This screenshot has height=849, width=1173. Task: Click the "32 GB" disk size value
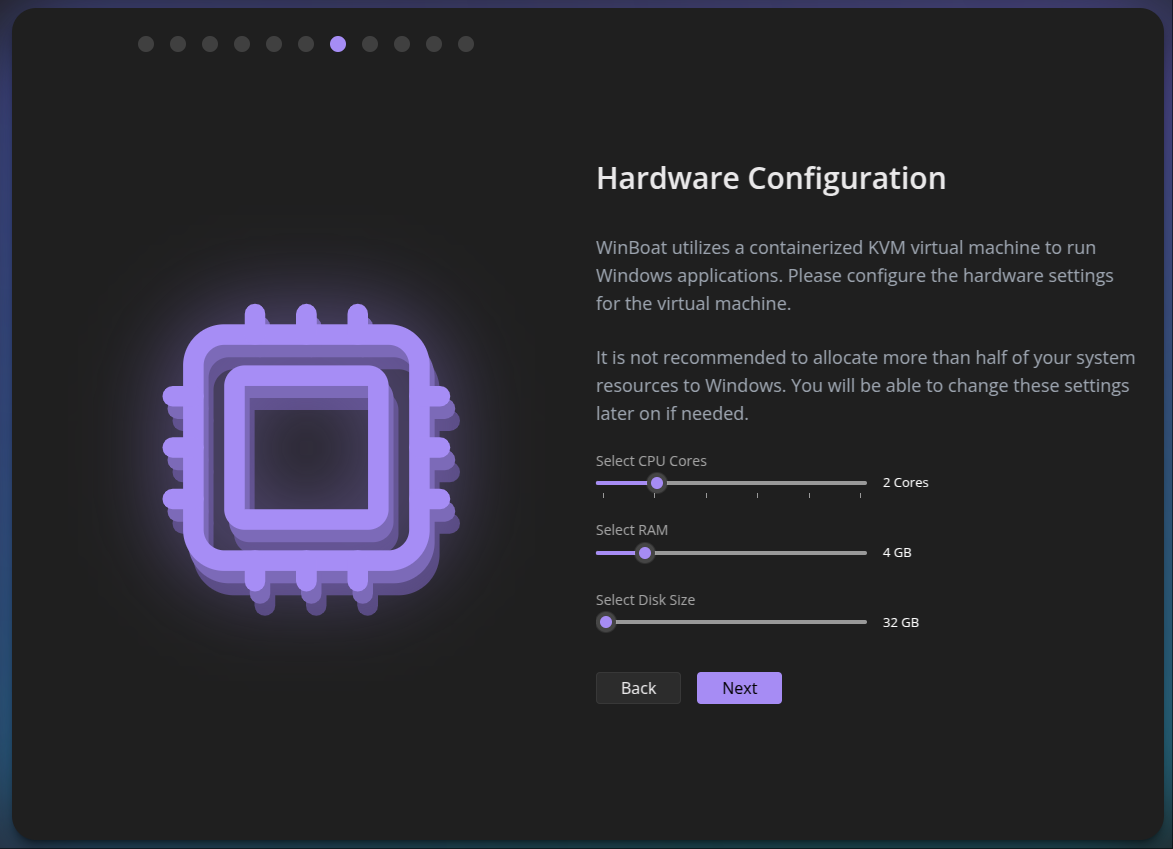(x=900, y=622)
